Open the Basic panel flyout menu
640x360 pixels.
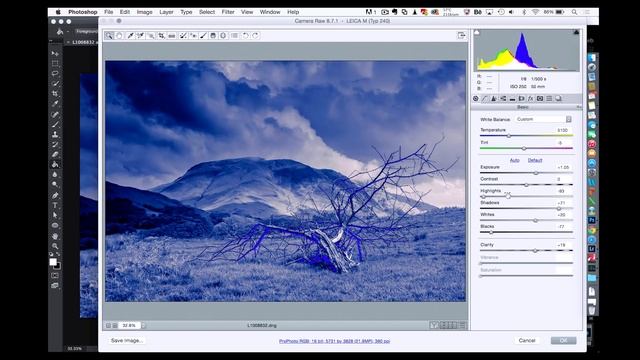[579, 107]
